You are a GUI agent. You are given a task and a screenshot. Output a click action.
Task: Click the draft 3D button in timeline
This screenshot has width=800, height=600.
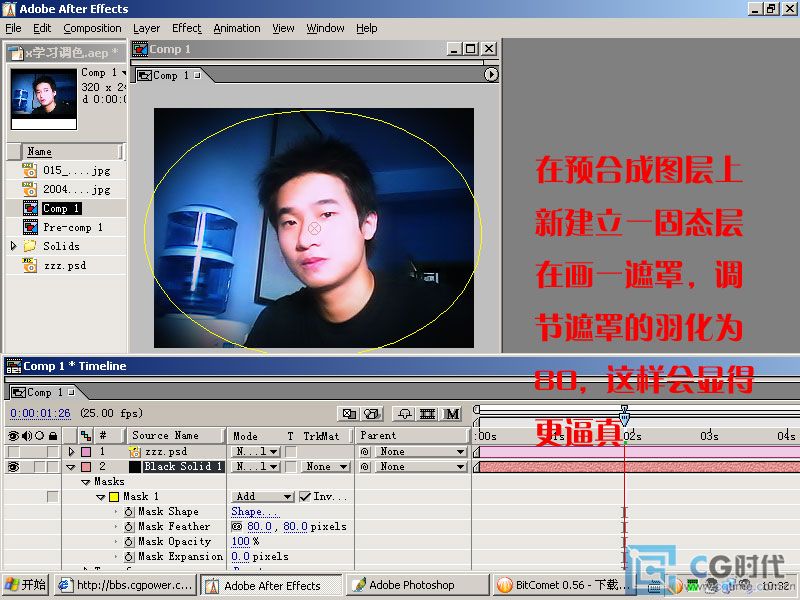pos(372,414)
